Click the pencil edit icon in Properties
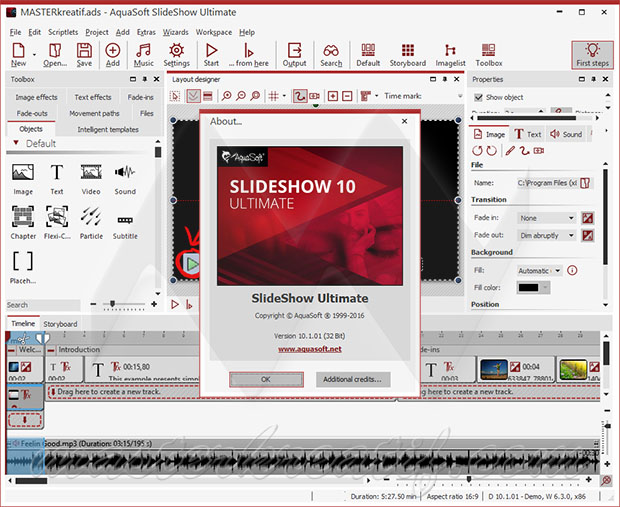Screen dimensions: 620x507 [510, 151]
